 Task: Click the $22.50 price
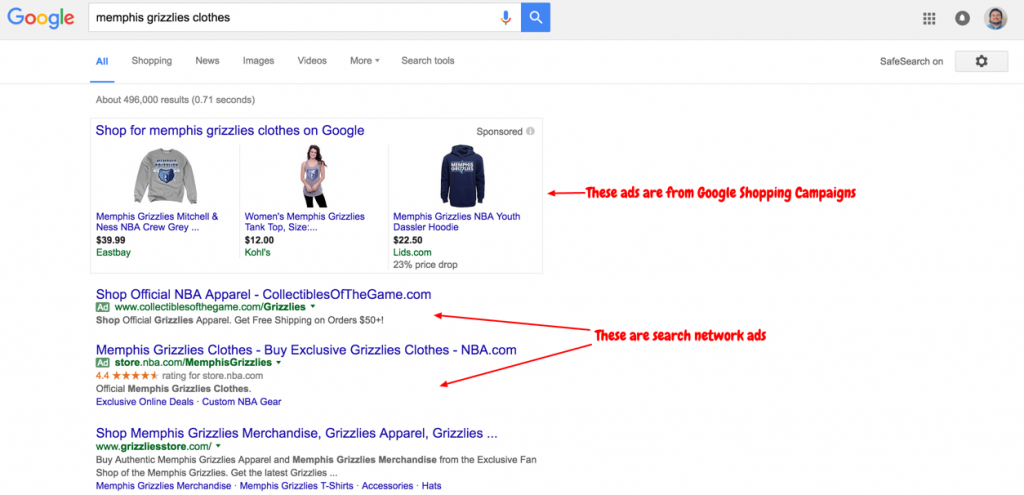point(408,240)
